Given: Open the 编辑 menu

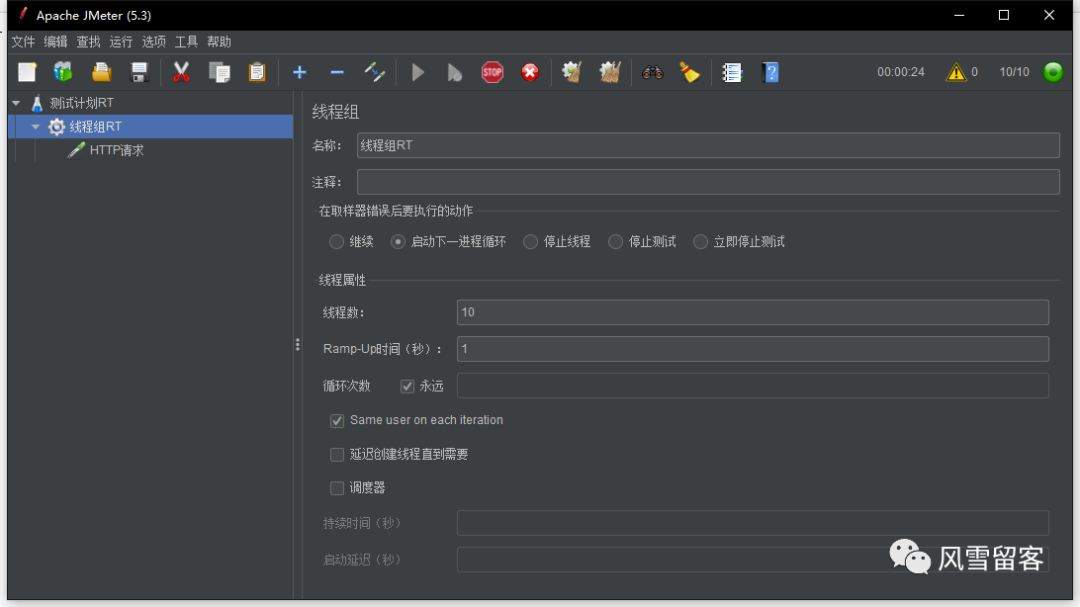Looking at the screenshot, I should [x=56, y=42].
